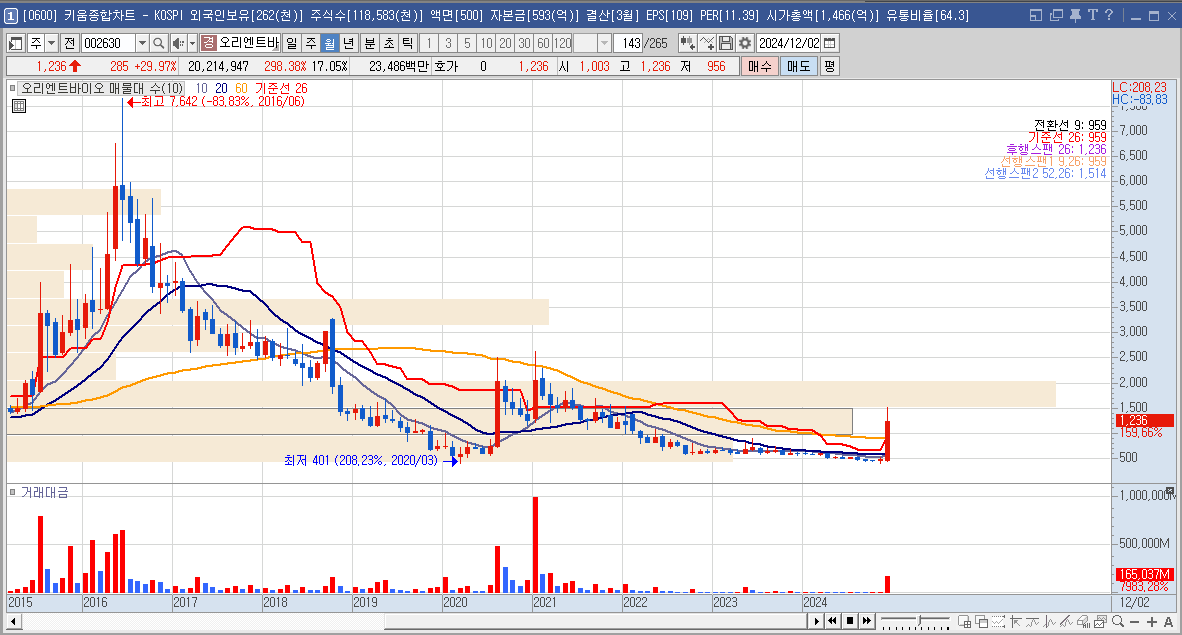Open chart settings gear icon
The width and height of the screenshot is (1182, 635).
745,44
